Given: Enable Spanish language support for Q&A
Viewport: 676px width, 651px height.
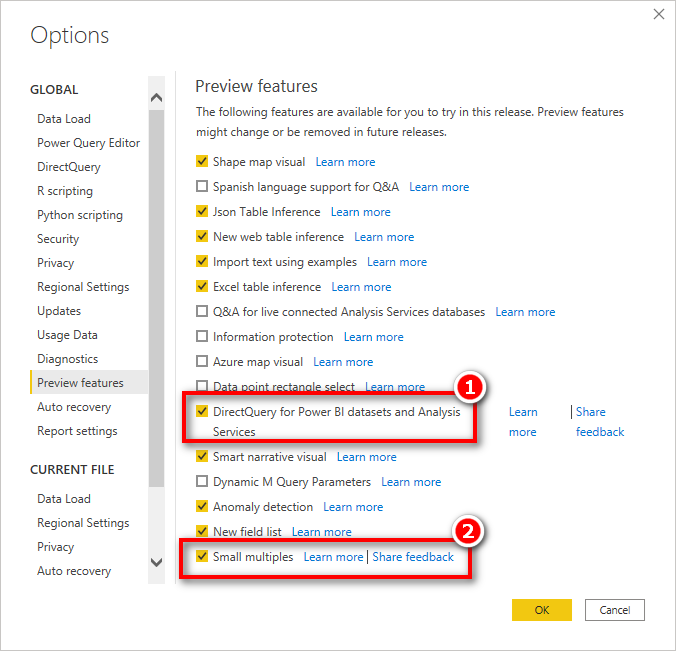Looking at the screenshot, I should pyautogui.click(x=202, y=186).
